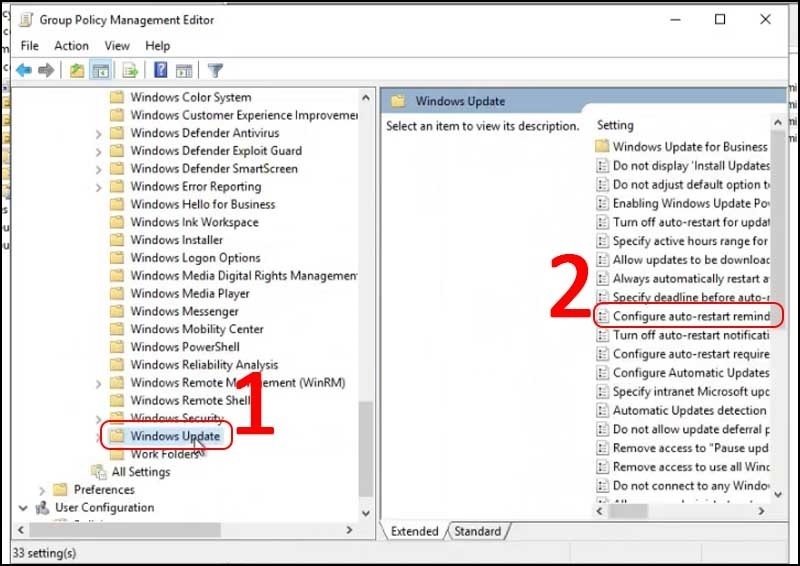Collapse the User Configuration node
Screen dimensions: 800x566
tap(23, 508)
